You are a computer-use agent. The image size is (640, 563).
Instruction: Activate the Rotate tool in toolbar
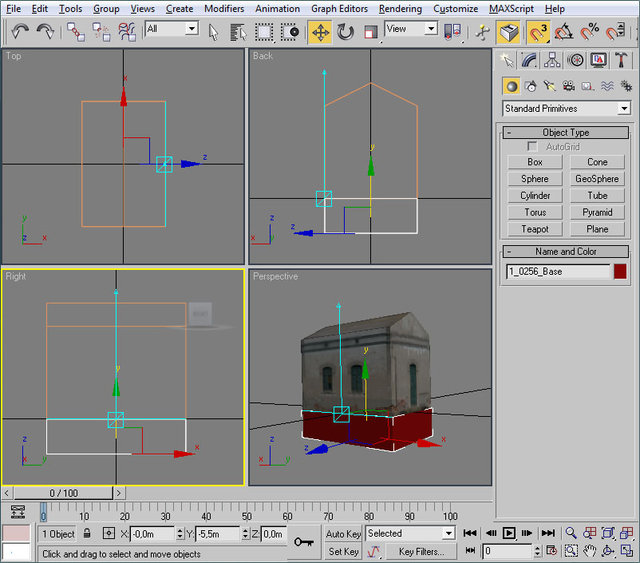point(346,31)
